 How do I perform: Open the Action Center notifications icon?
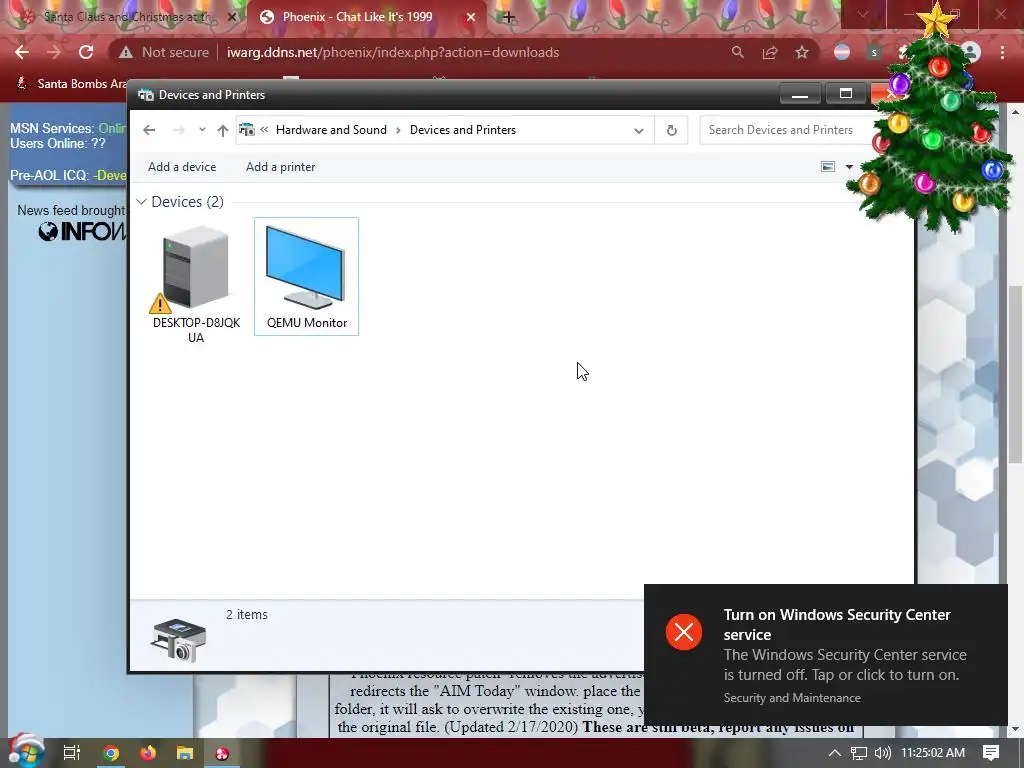click(x=991, y=753)
